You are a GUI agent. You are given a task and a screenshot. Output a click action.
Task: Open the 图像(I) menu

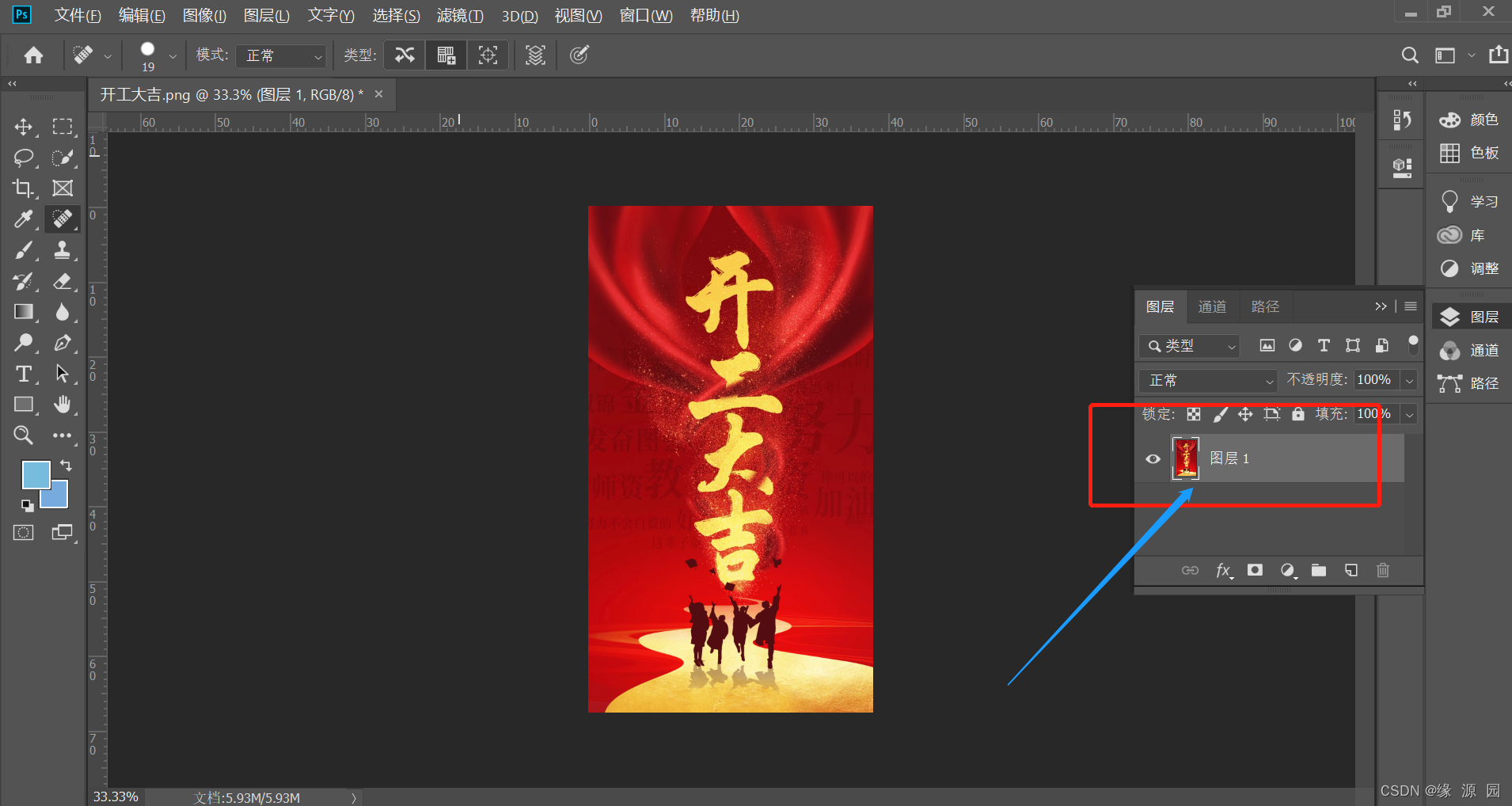204,16
